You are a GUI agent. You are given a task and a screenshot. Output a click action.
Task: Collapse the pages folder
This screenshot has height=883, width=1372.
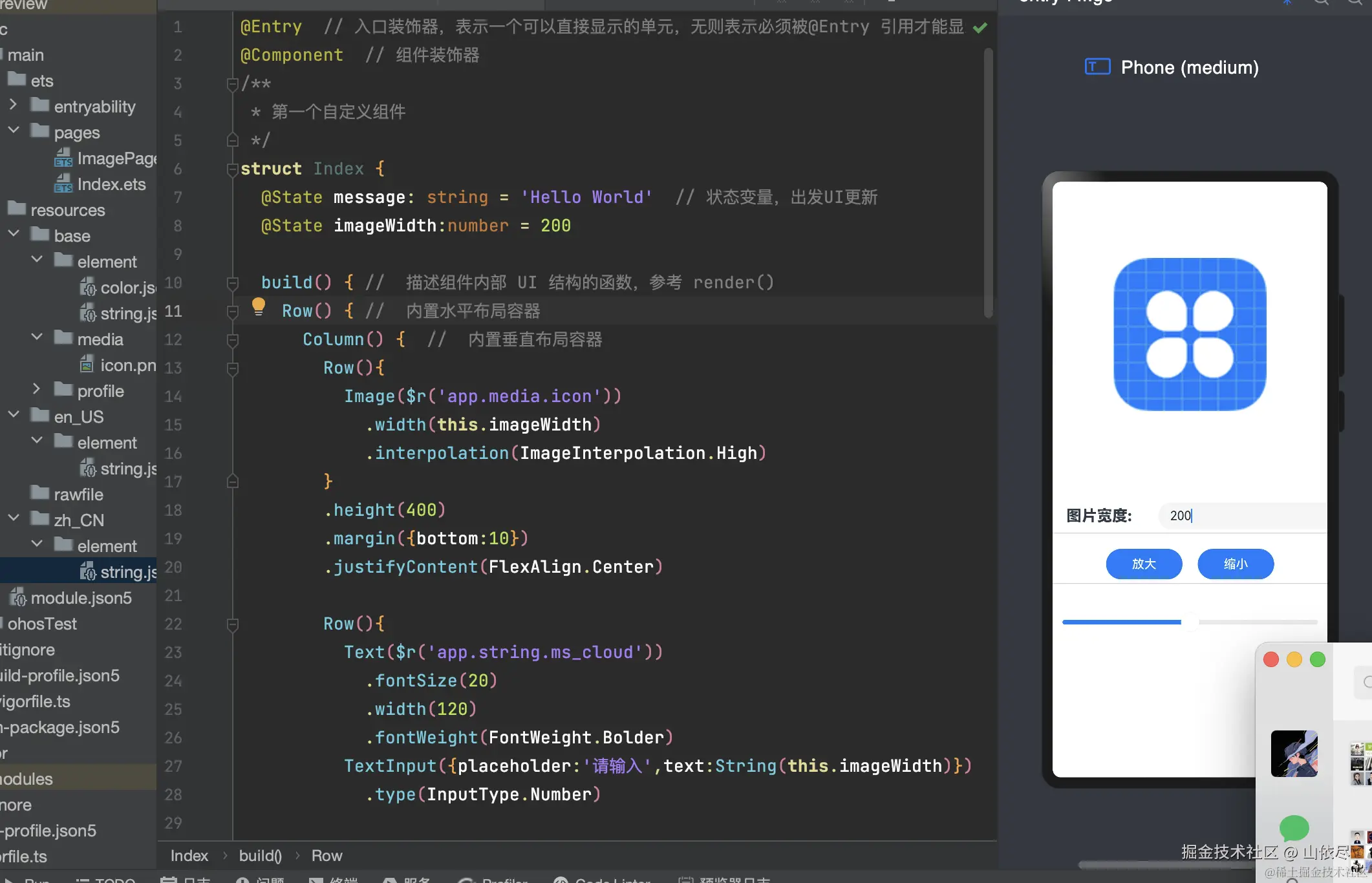(x=13, y=131)
